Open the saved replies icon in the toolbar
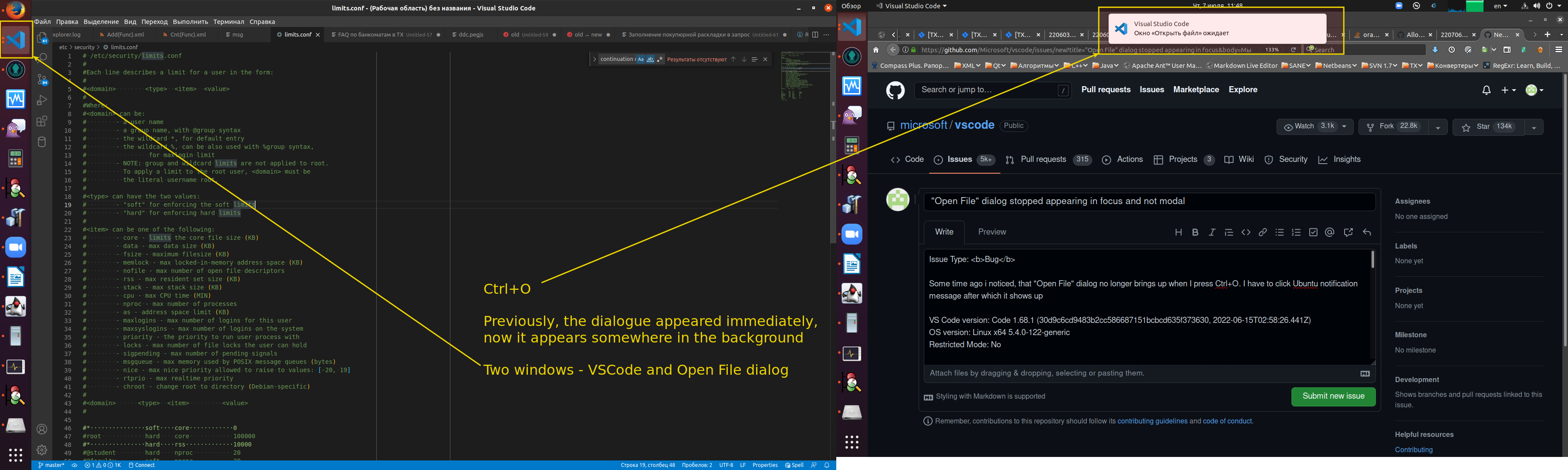Viewport: 1568px width, 470px height. point(1348,232)
